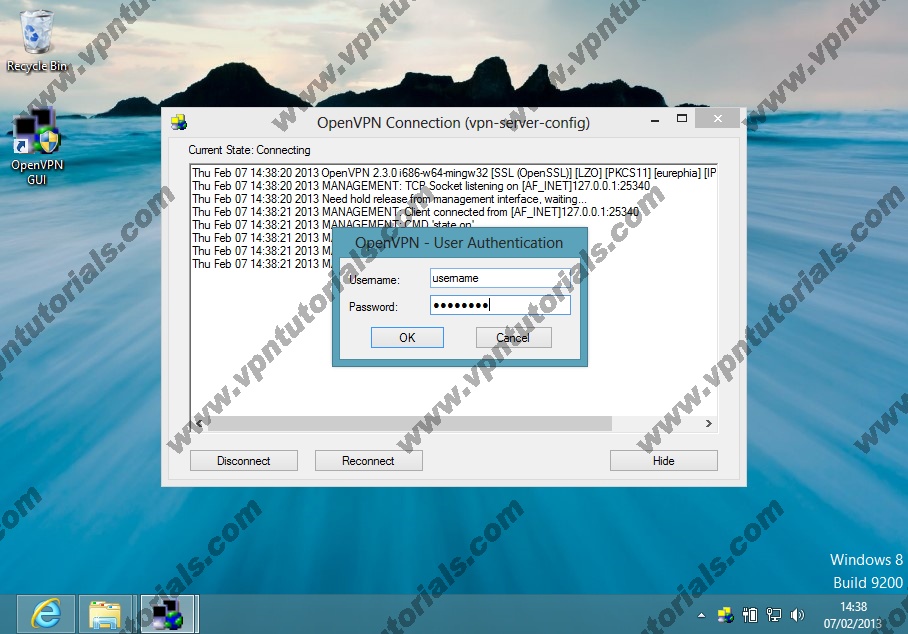This screenshot has height=634, width=908.
Task: Cancel the User Authentication dialog
Action: (513, 338)
